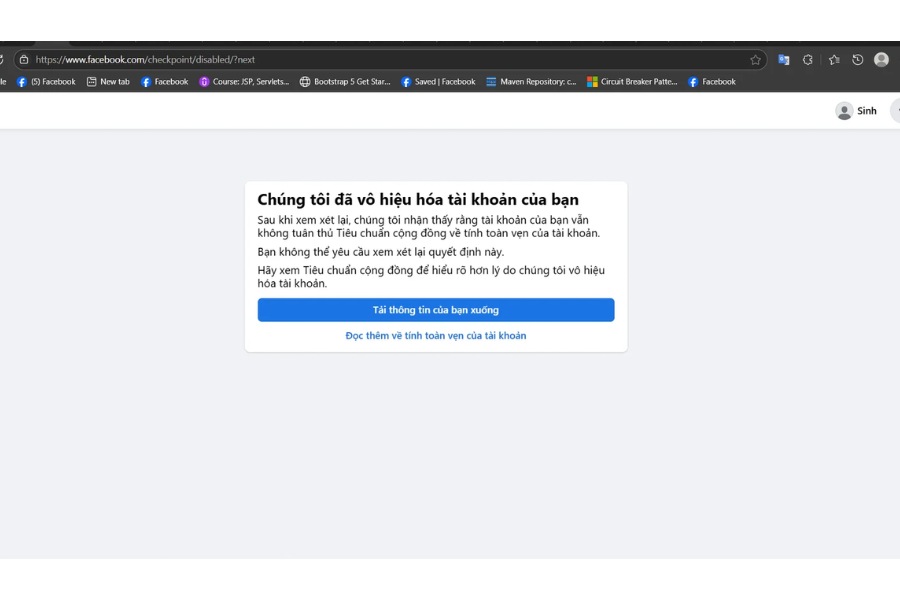Open the Course: JSP, Servlets bookmark
Viewport: 900px width, 600px height.
[x=244, y=82]
